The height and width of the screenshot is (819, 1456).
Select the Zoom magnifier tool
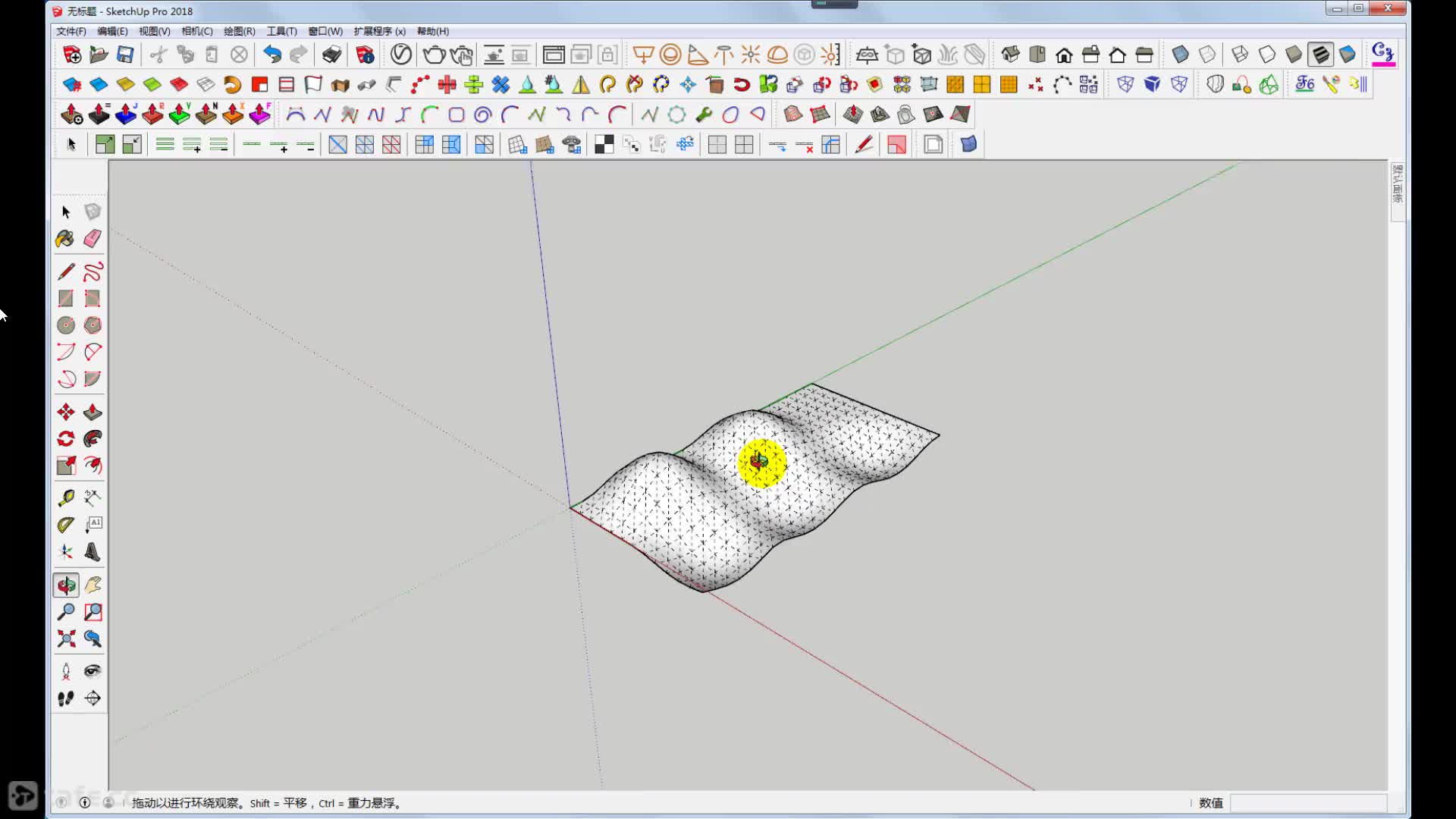coord(66,612)
